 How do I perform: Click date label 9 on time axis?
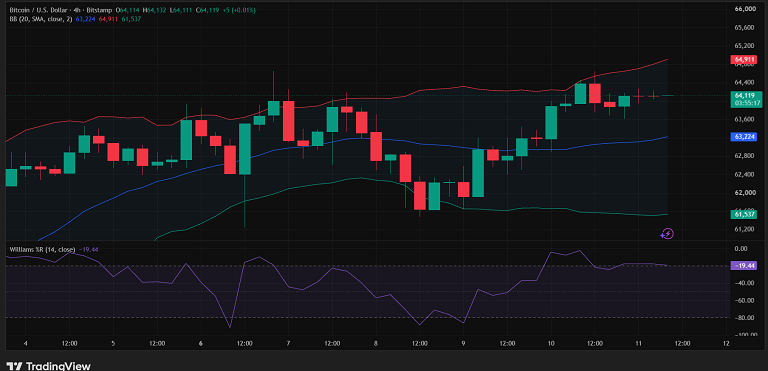(463, 343)
